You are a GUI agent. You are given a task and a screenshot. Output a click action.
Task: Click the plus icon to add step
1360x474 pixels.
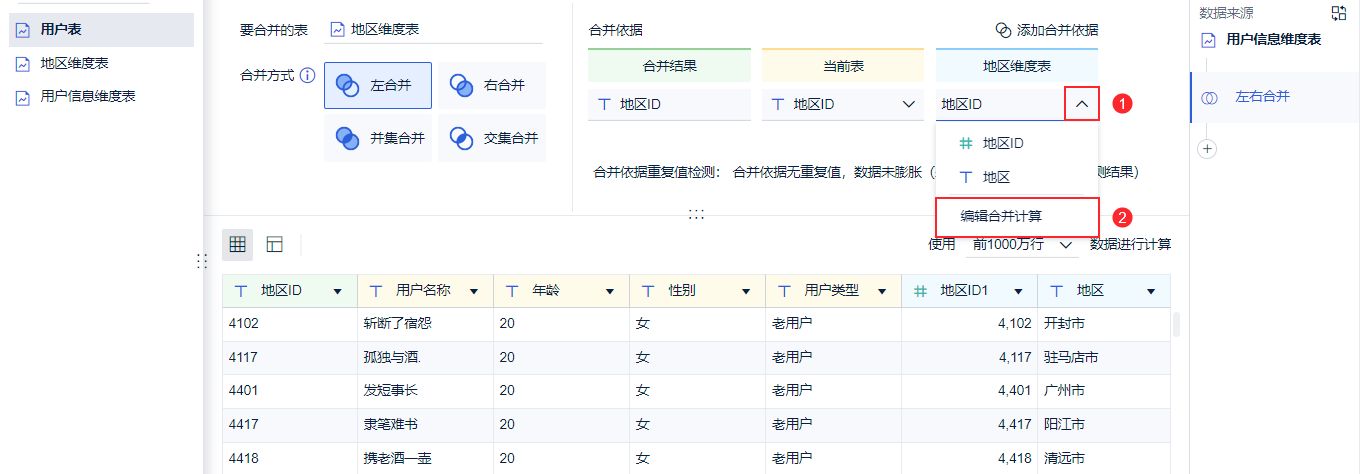click(1207, 149)
